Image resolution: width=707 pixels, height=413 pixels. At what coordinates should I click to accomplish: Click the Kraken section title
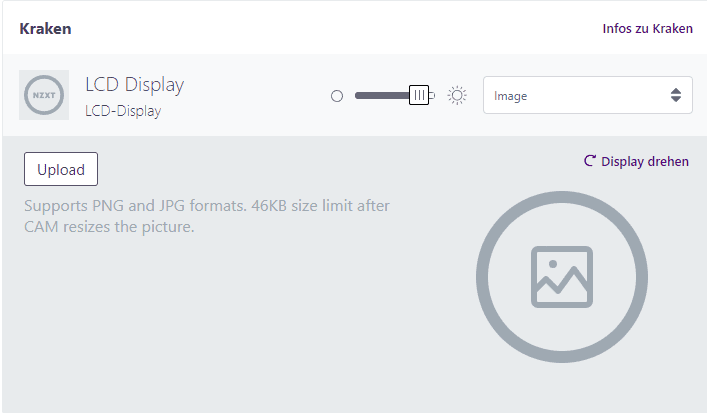(x=45, y=29)
